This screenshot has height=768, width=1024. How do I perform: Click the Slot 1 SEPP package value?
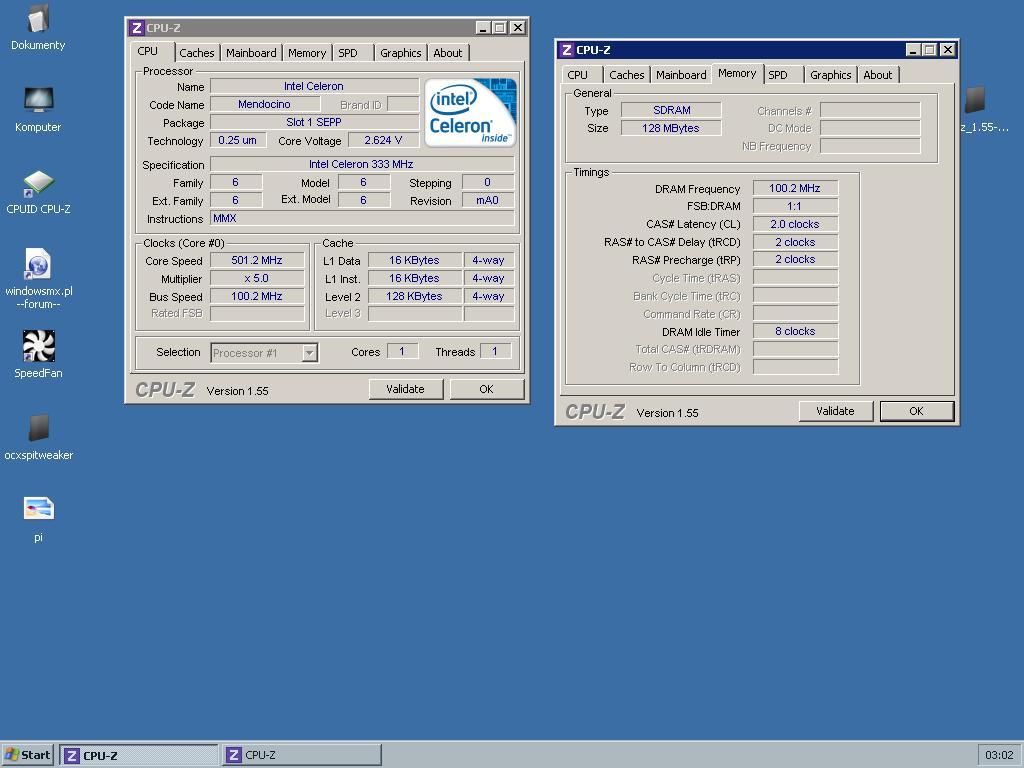tap(314, 122)
